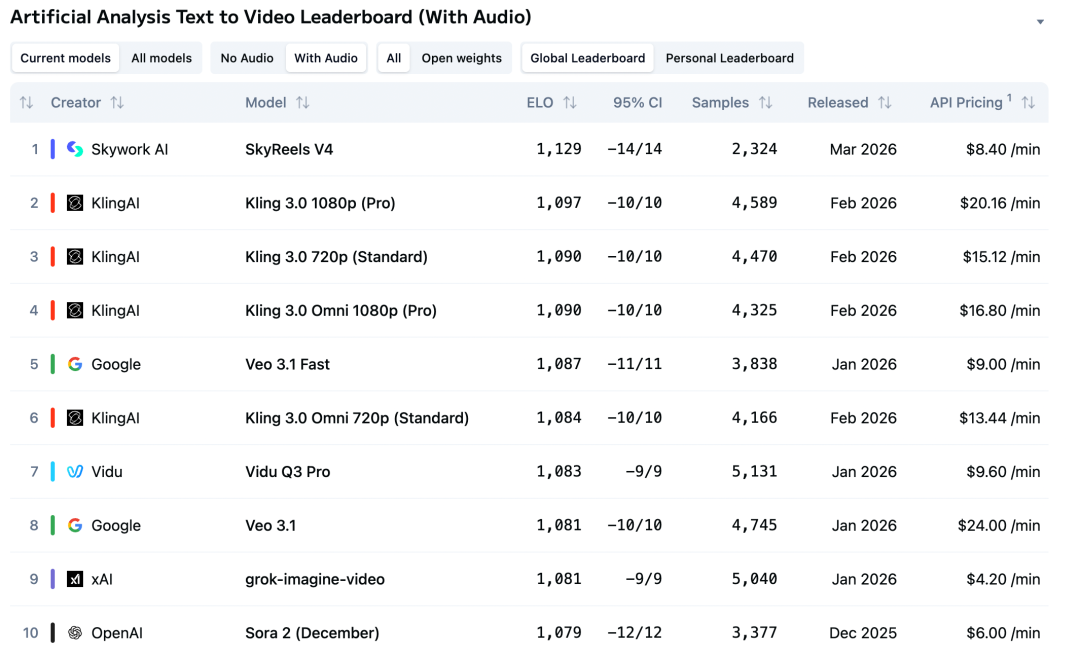Sort by ELO using its arrows icon
Screen dimensions: 1080x656
coord(570,103)
